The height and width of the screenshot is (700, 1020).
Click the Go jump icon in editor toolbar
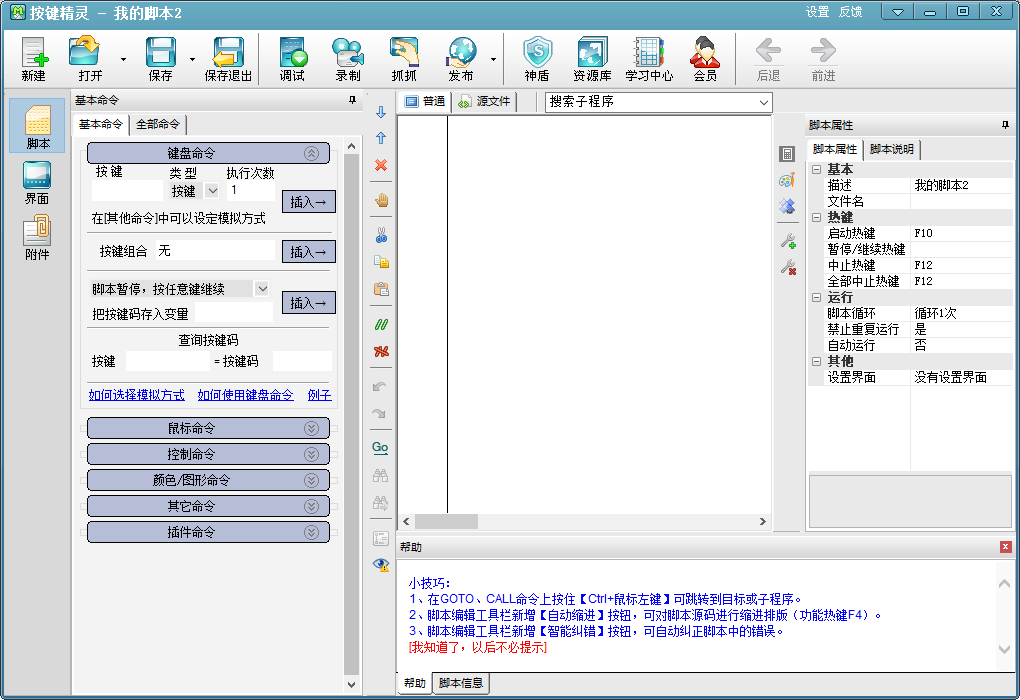[380, 447]
